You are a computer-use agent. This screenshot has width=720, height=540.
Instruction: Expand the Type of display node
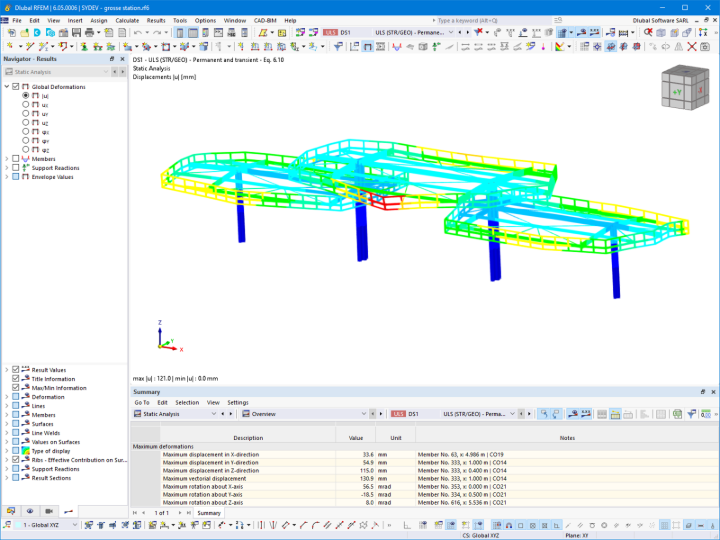point(7,451)
